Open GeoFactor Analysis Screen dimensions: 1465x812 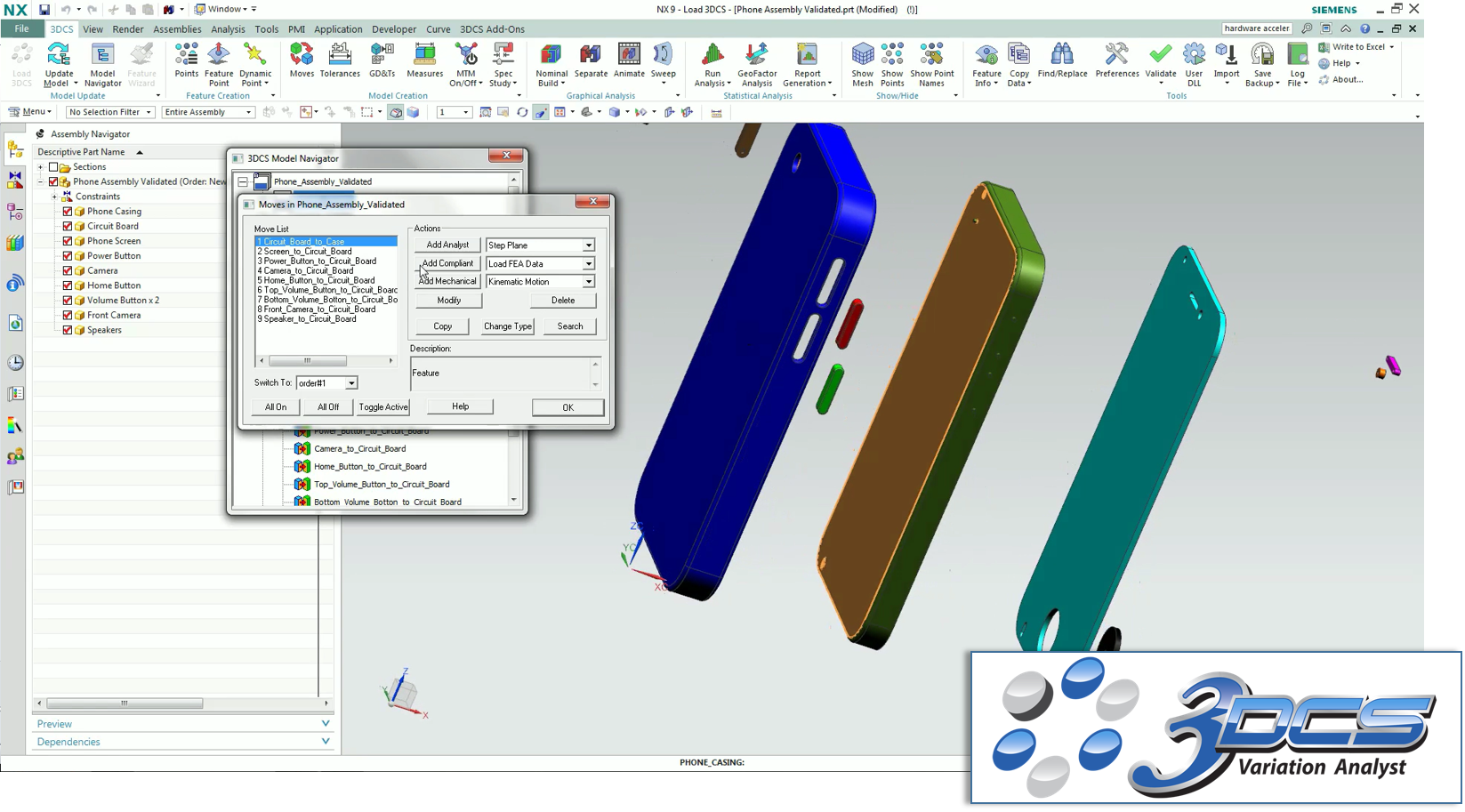point(757,64)
